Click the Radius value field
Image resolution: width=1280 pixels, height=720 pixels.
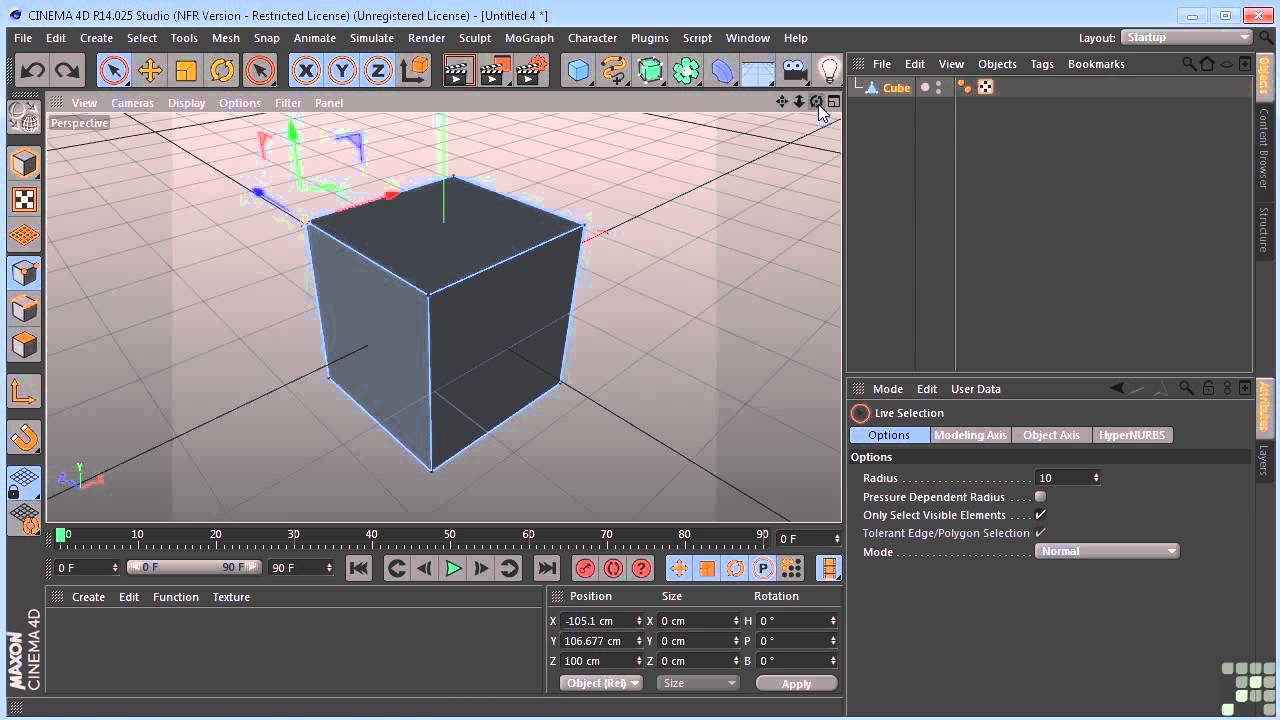pos(1068,478)
